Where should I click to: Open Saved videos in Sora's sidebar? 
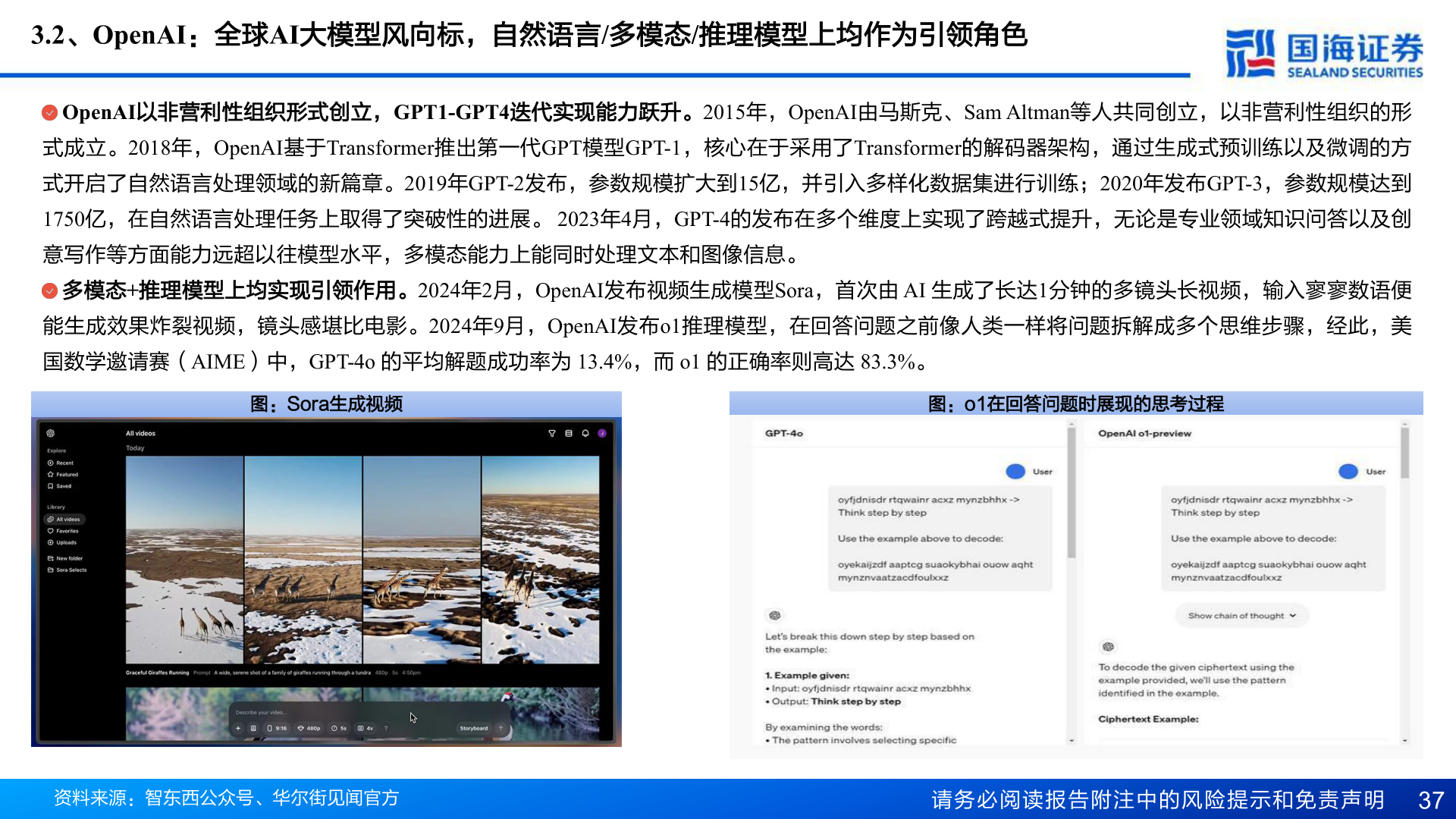(60, 486)
